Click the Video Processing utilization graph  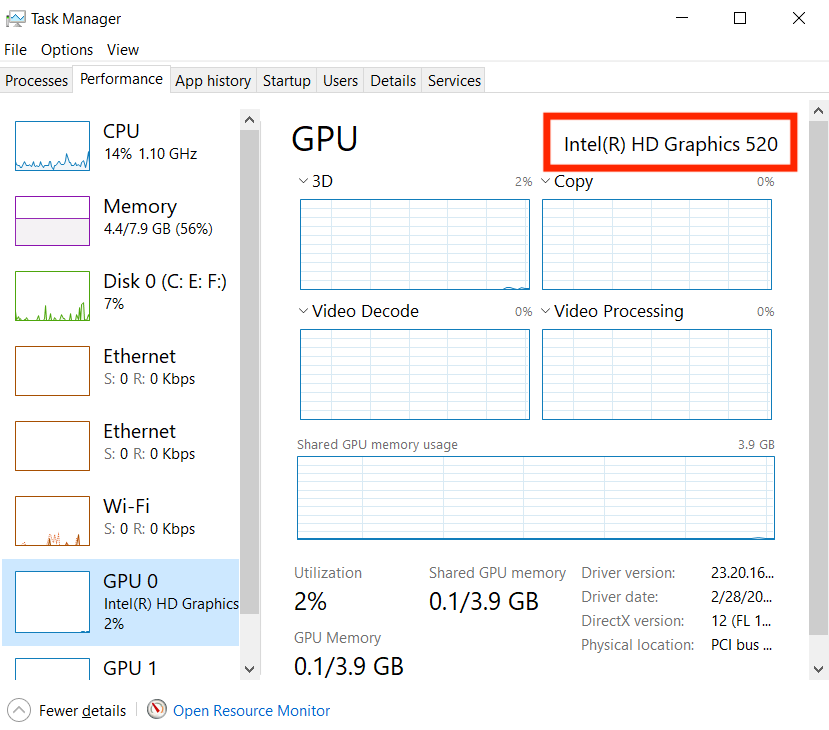tap(657, 374)
